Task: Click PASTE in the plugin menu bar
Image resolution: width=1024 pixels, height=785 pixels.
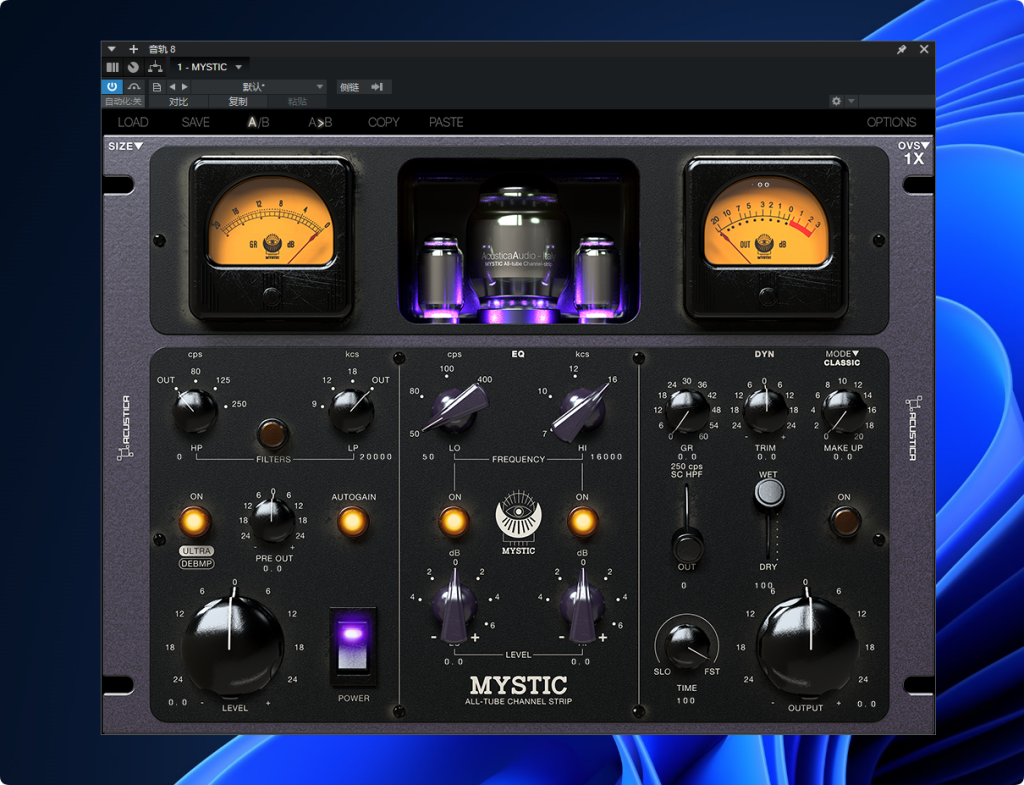Action: (446, 122)
